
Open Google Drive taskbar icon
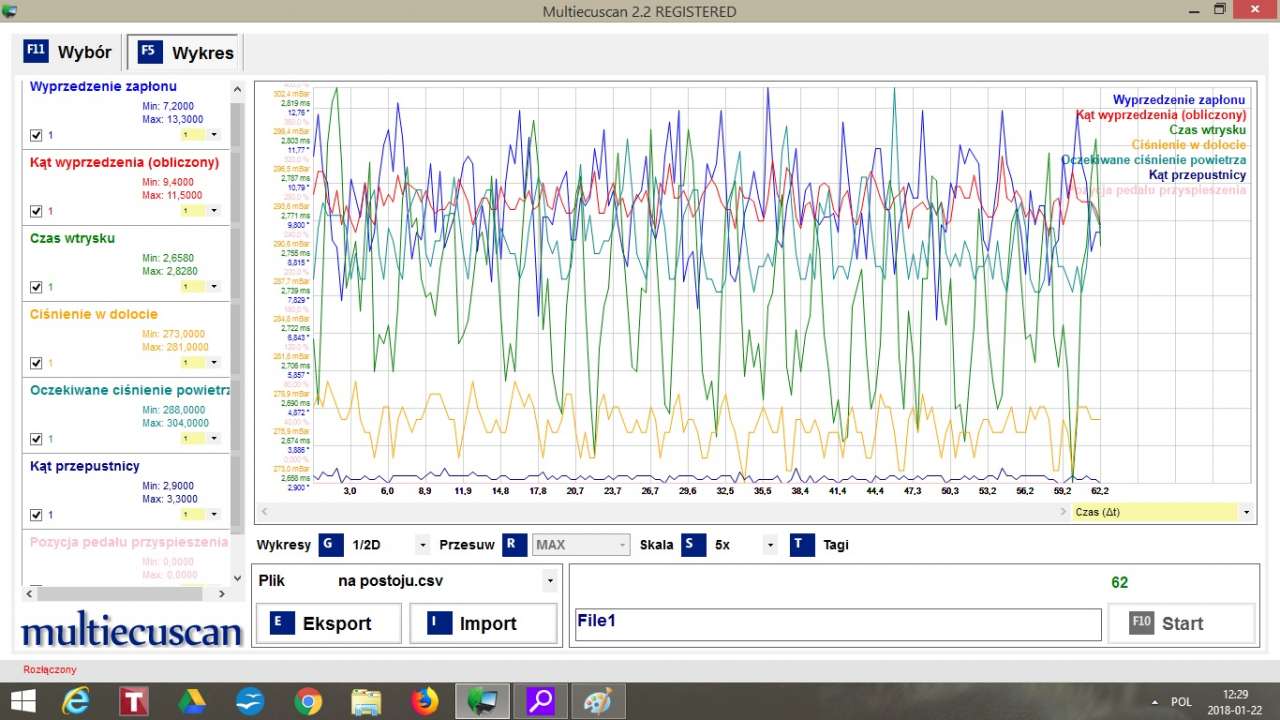(191, 701)
